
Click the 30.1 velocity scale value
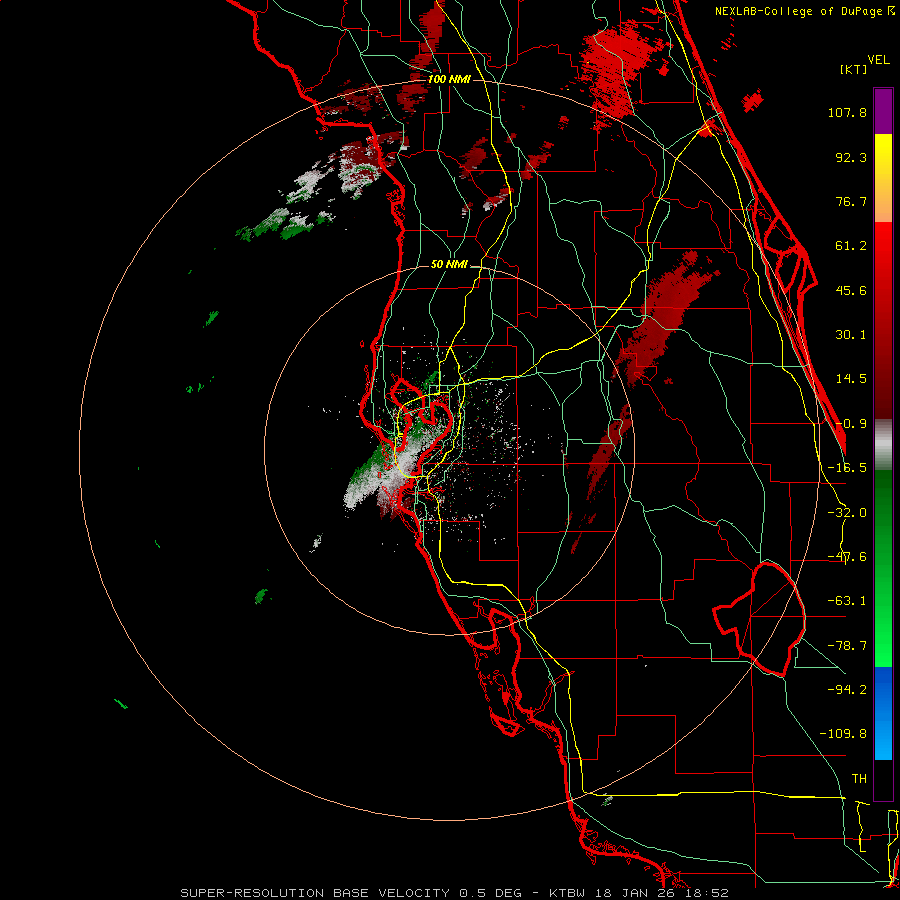click(x=851, y=335)
